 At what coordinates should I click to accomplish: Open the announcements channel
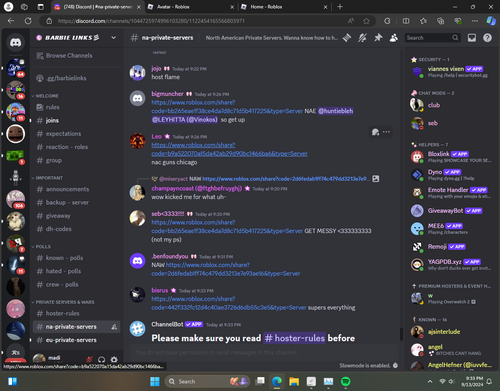67,189
